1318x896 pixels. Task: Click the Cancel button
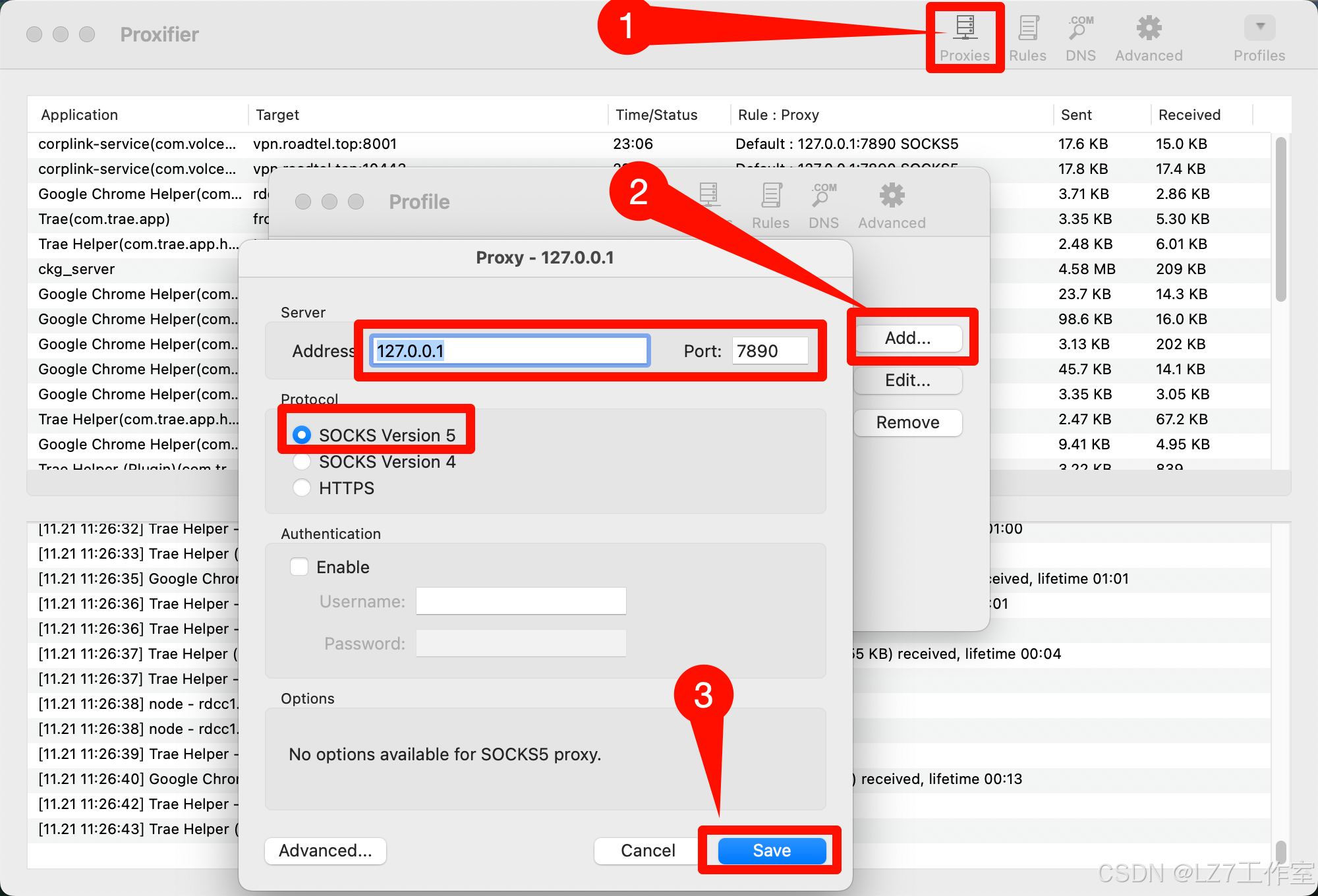tap(647, 851)
